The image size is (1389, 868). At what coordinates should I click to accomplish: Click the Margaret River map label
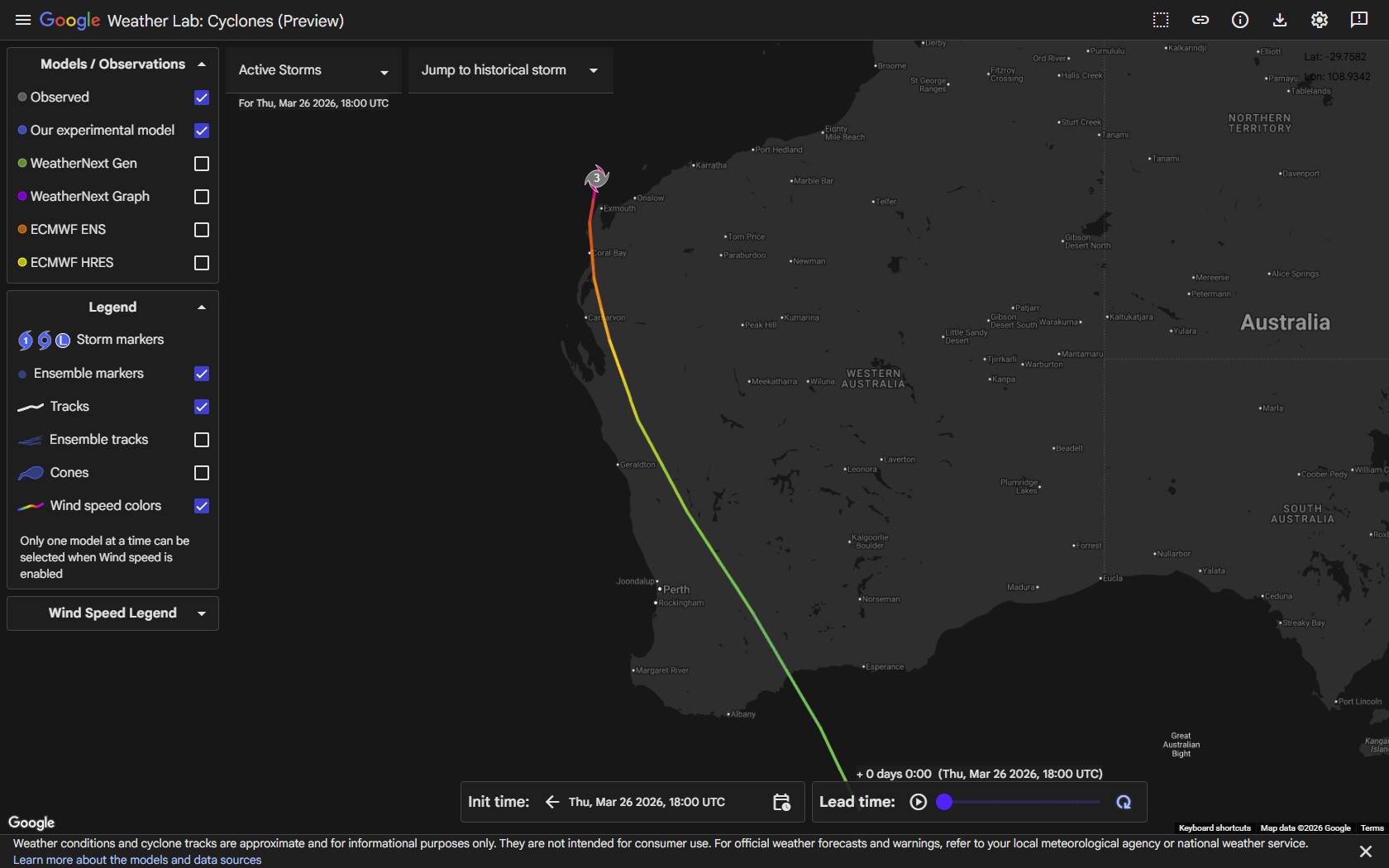[661, 670]
